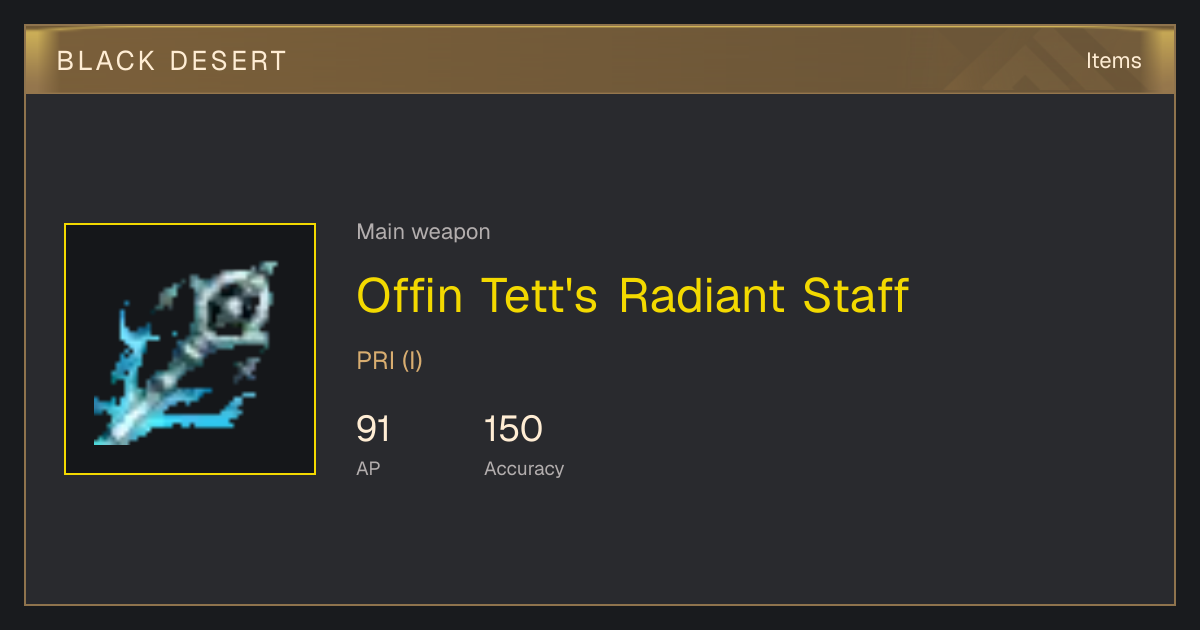Click the 150 accuracy value

click(x=513, y=429)
